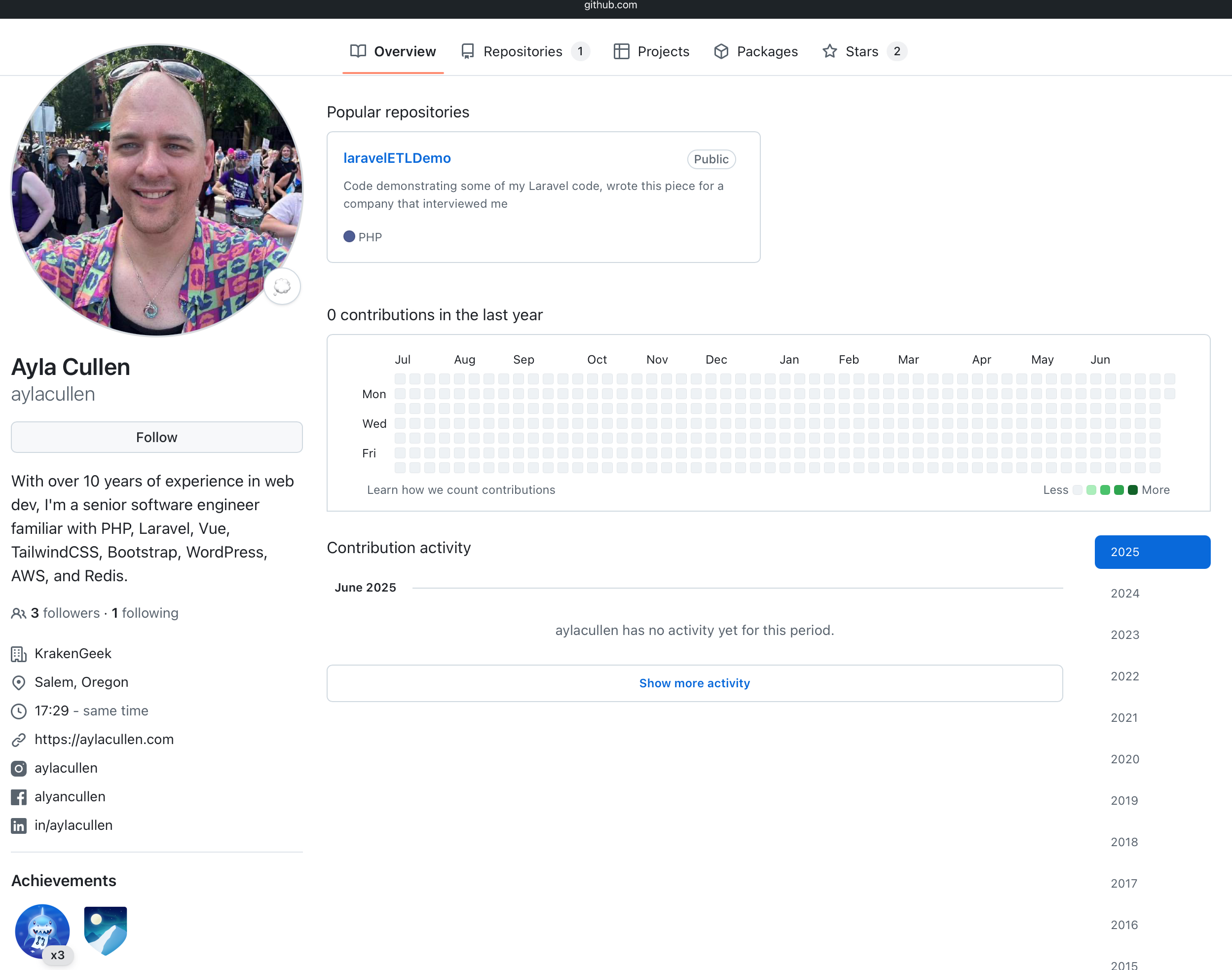Screen dimensions: 1232x970
Task: Click the clock icon beside 17:29
Action: pyautogui.click(x=19, y=711)
